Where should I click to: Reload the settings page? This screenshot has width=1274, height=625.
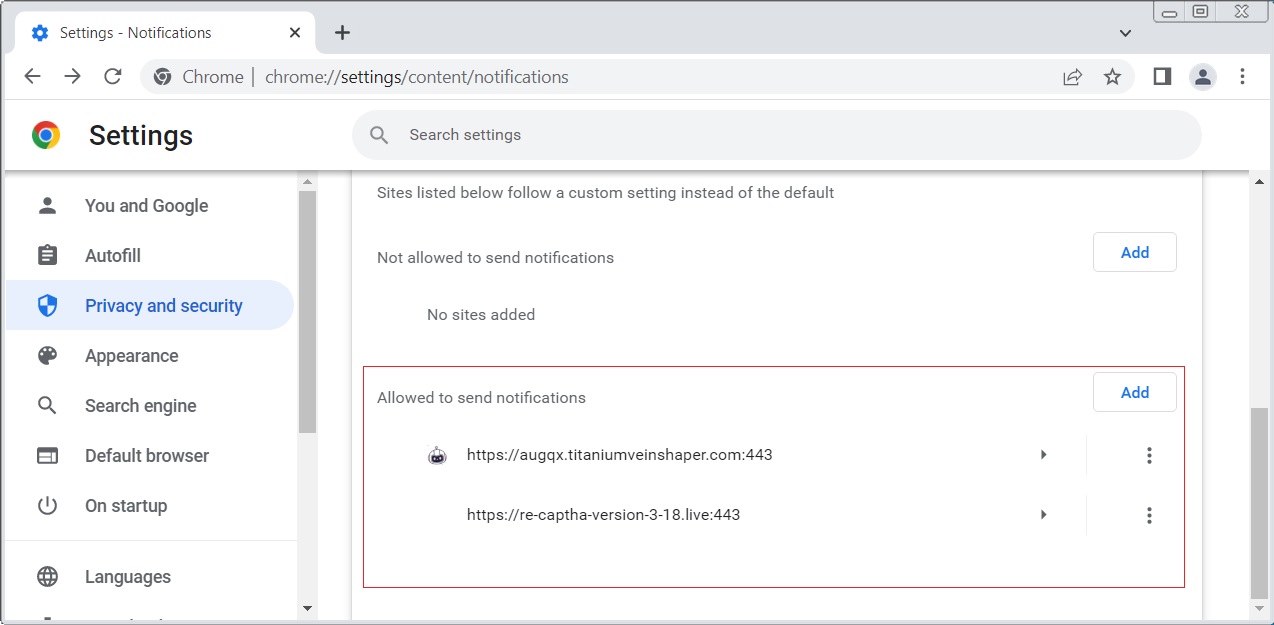click(113, 77)
